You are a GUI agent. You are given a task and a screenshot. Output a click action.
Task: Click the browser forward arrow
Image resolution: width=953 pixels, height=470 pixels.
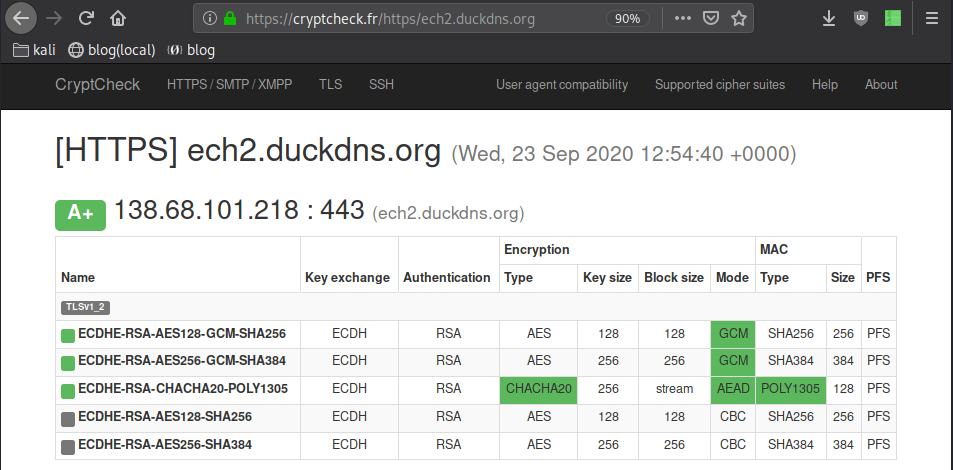click(54, 18)
